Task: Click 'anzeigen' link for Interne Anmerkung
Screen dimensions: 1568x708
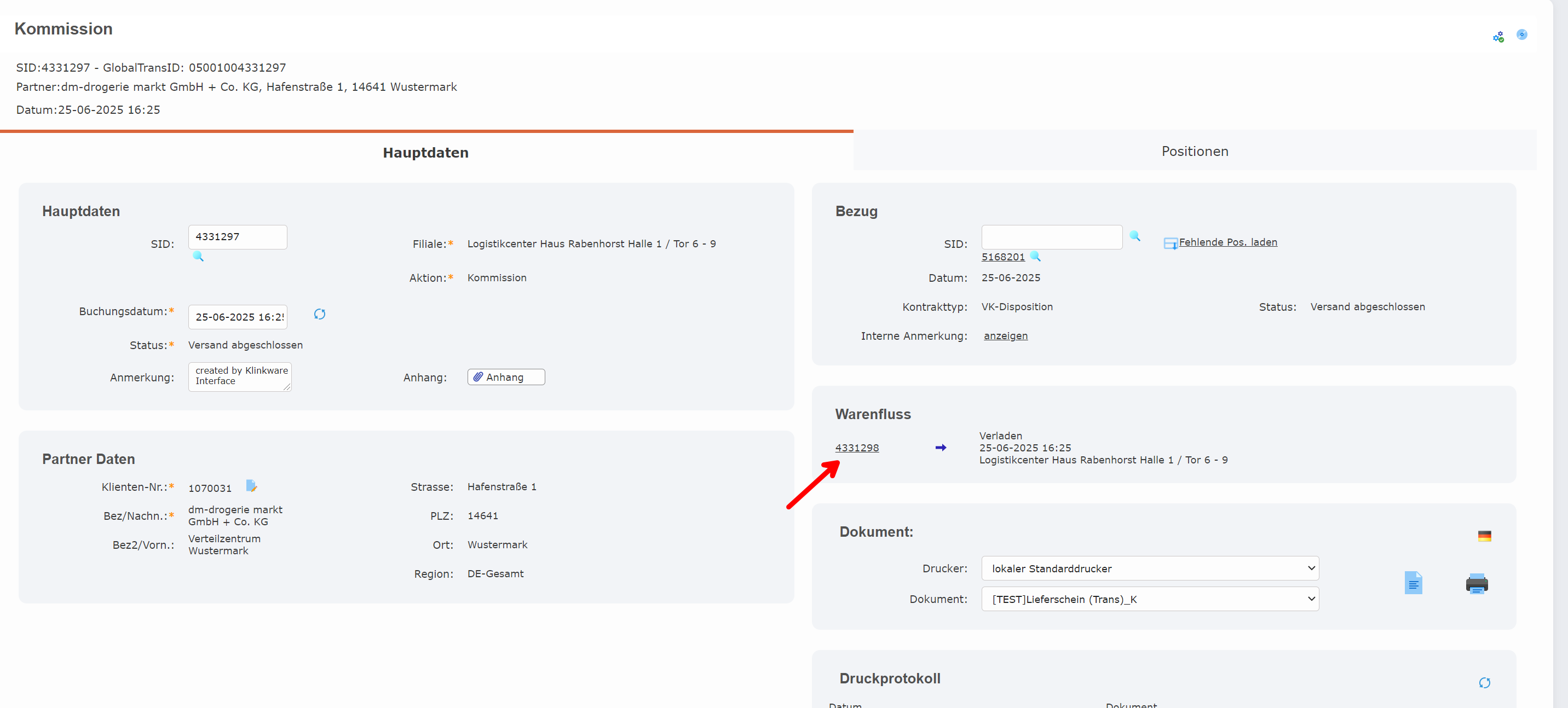Action: (x=1005, y=336)
